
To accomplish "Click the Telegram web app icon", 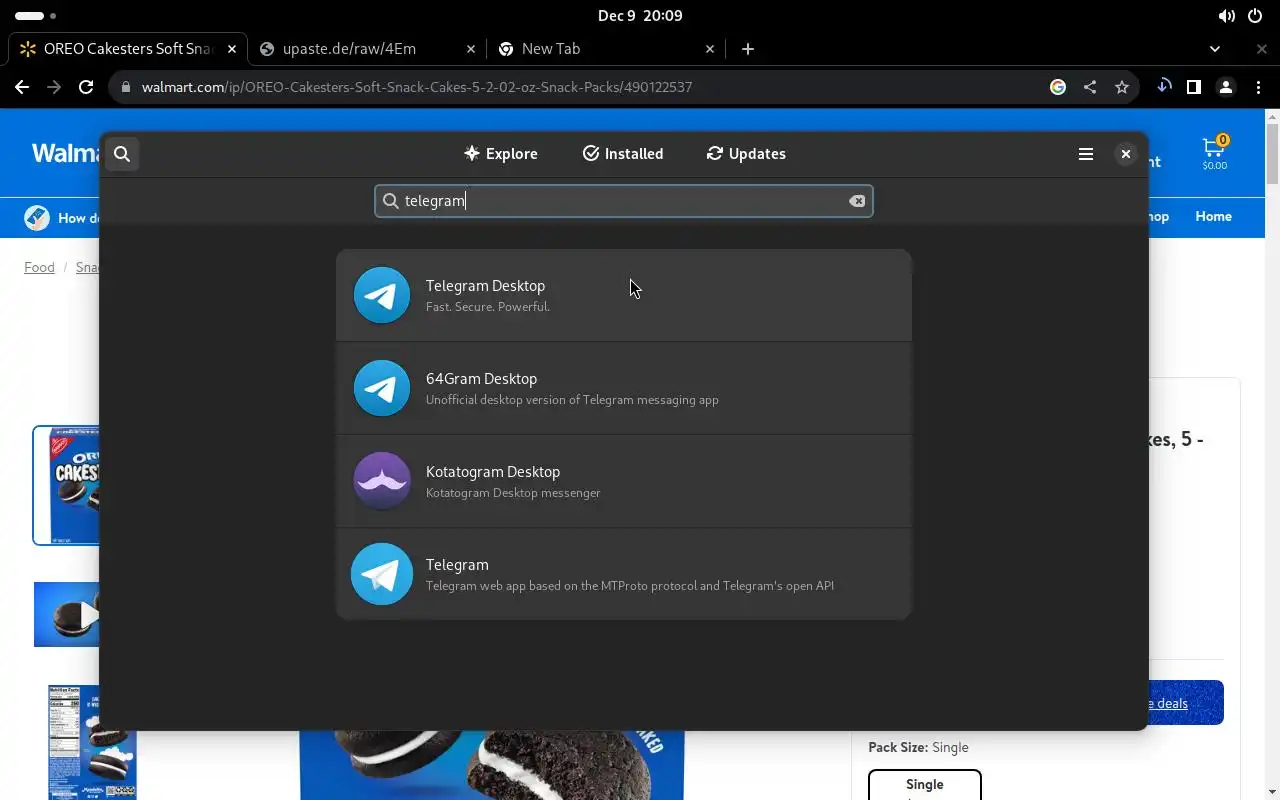I will click(382, 574).
